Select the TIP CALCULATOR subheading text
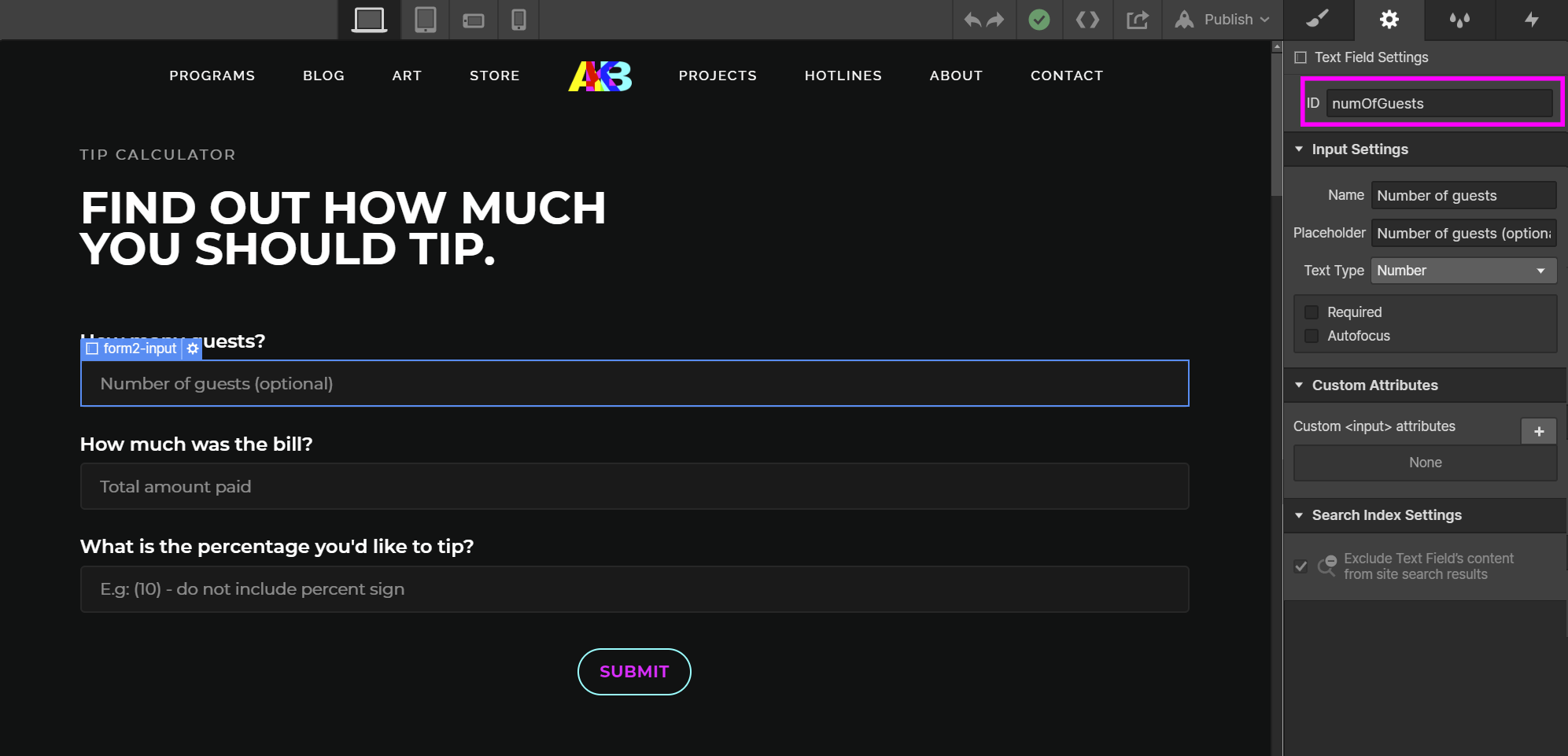1568x756 pixels. [x=157, y=155]
